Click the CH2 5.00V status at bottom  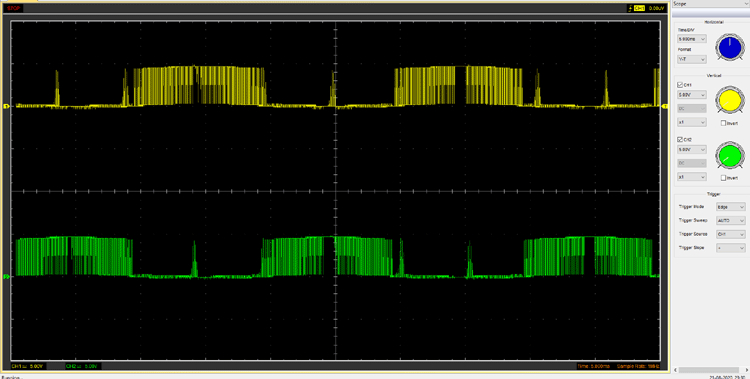82,366
